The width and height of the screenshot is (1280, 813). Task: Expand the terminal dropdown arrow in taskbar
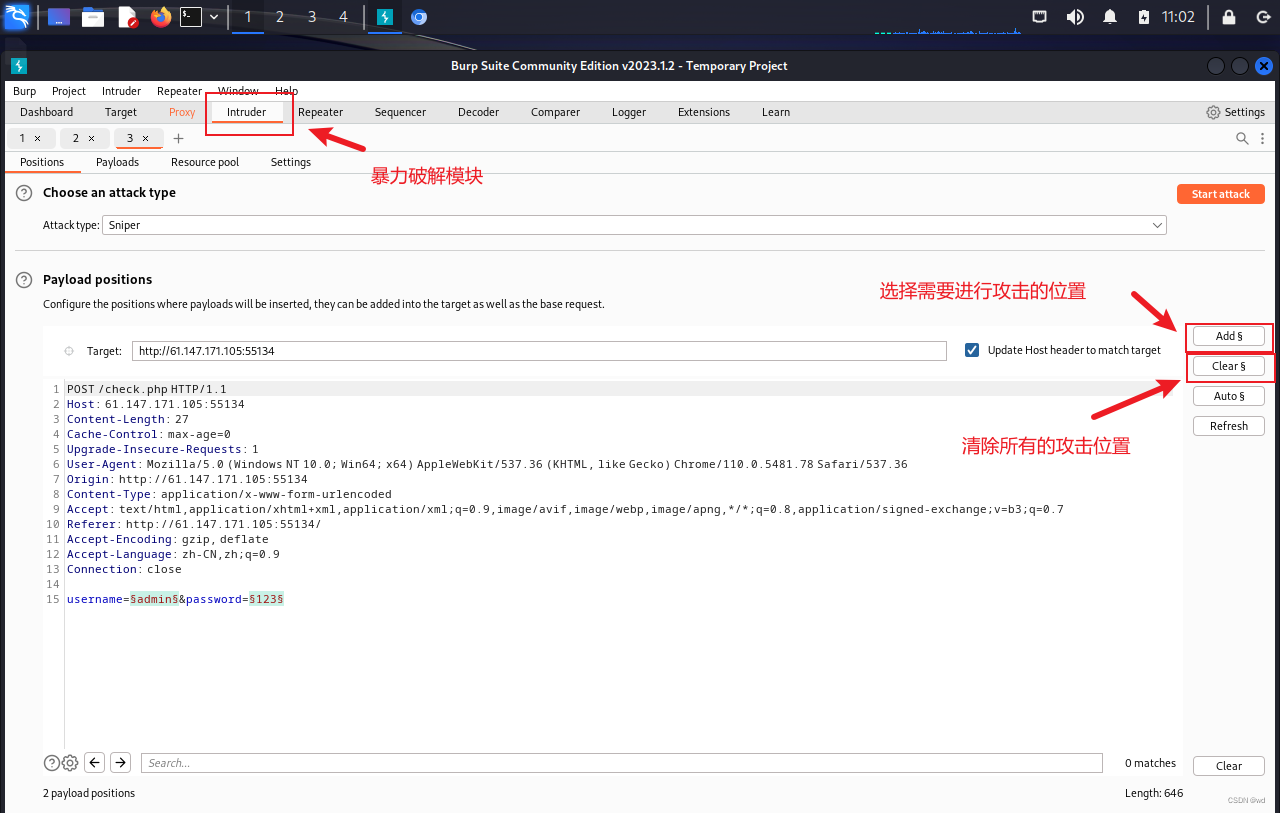click(213, 15)
